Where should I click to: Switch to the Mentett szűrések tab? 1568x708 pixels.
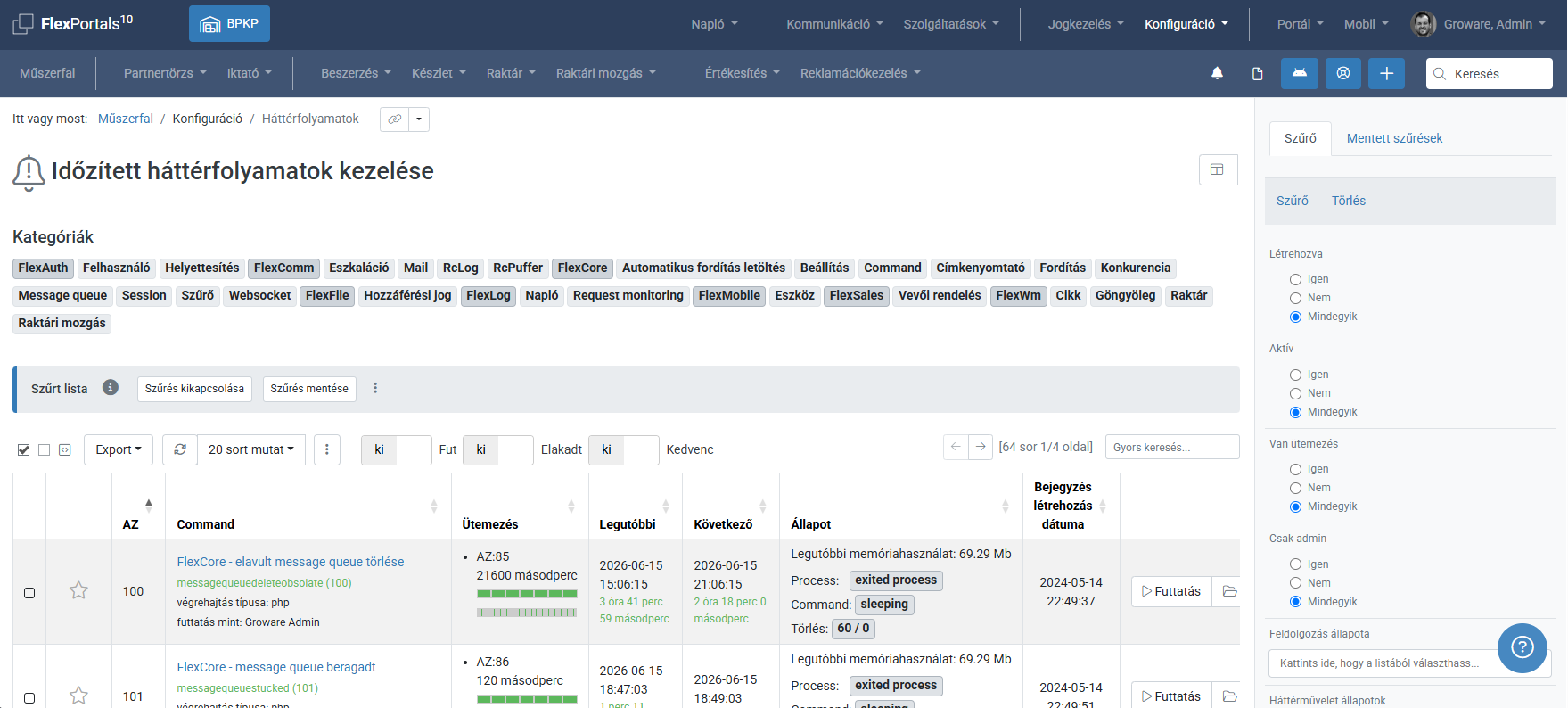click(x=1394, y=138)
